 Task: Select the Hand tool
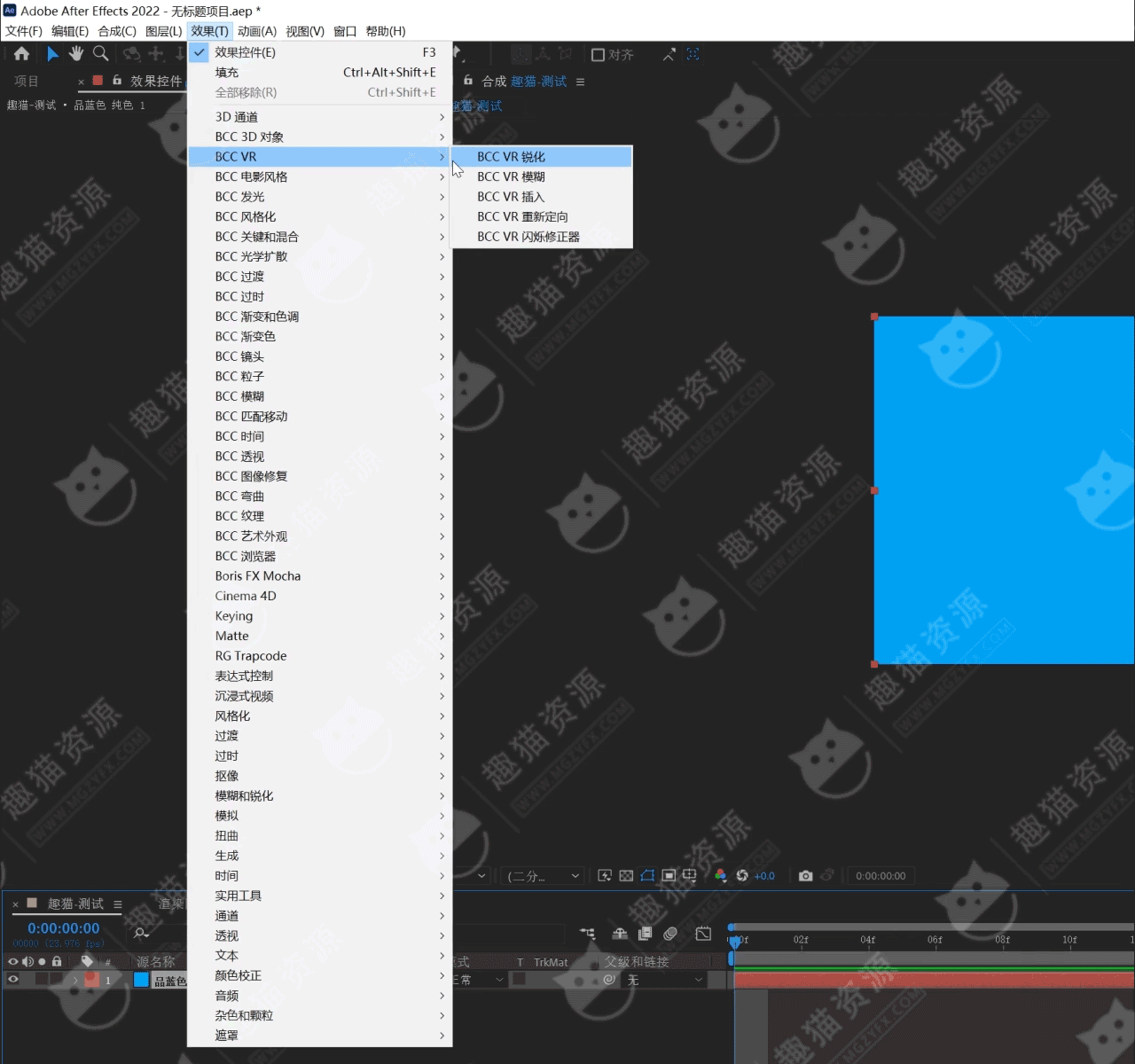point(76,54)
